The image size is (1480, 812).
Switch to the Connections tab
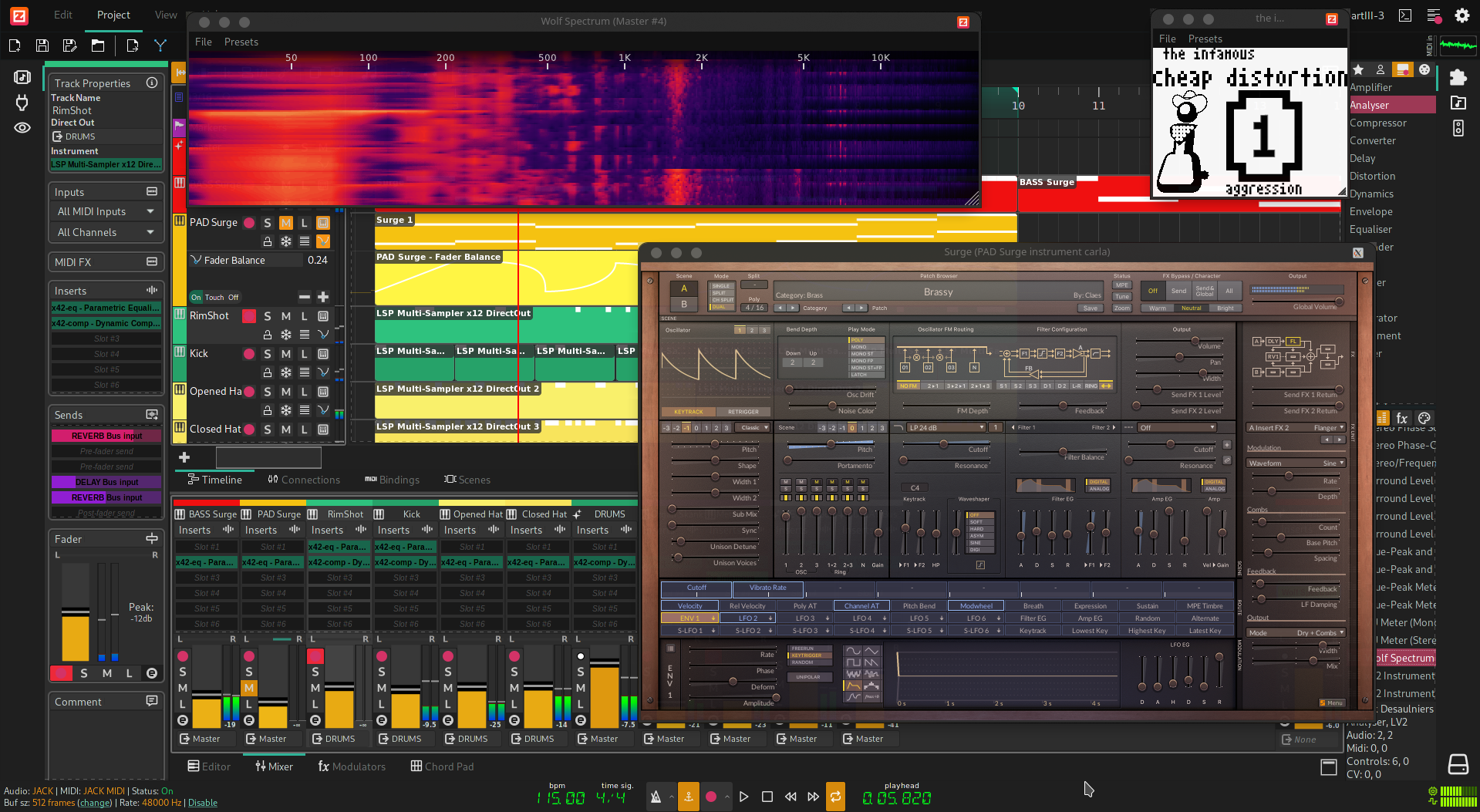pyautogui.click(x=304, y=480)
